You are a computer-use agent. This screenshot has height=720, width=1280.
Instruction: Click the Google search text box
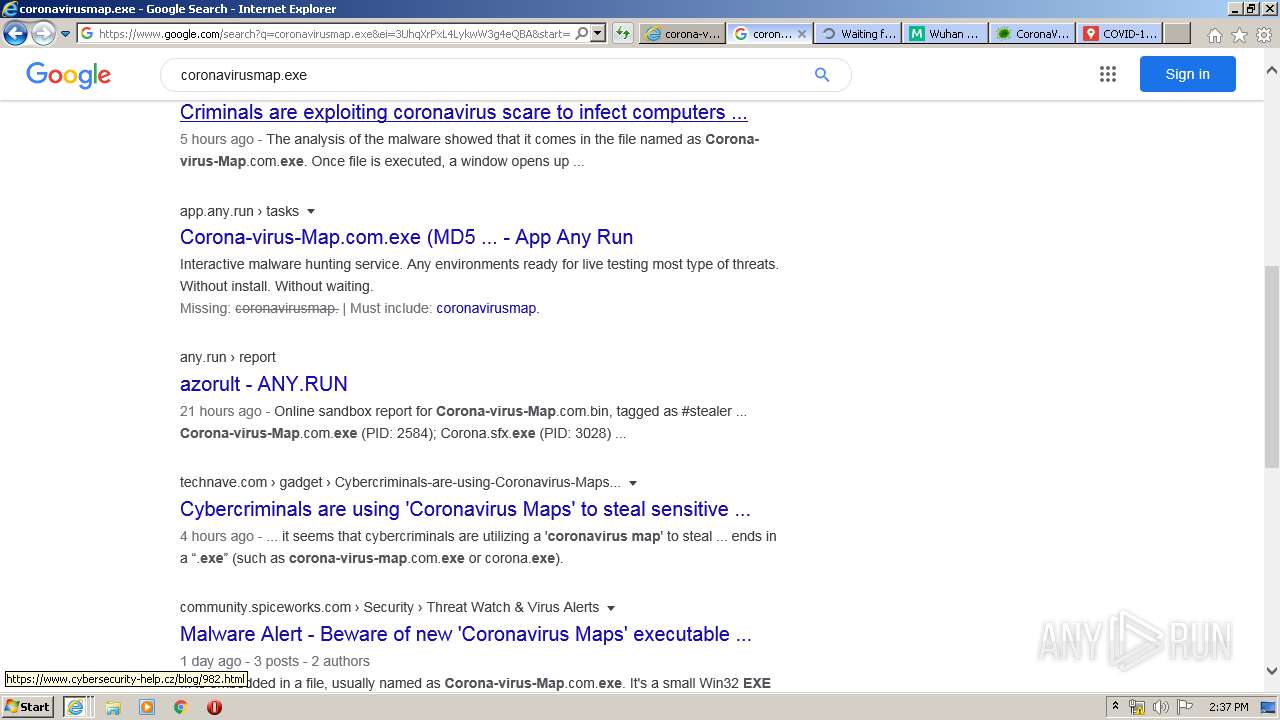click(490, 75)
